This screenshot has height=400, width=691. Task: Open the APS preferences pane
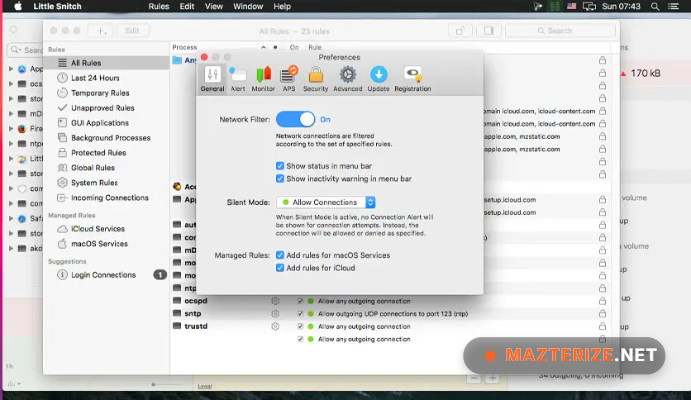pos(289,79)
